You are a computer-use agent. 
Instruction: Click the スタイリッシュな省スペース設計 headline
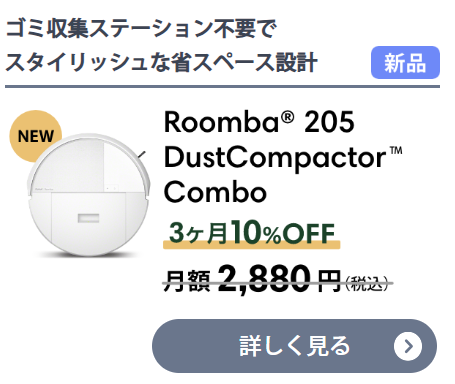pos(161,62)
